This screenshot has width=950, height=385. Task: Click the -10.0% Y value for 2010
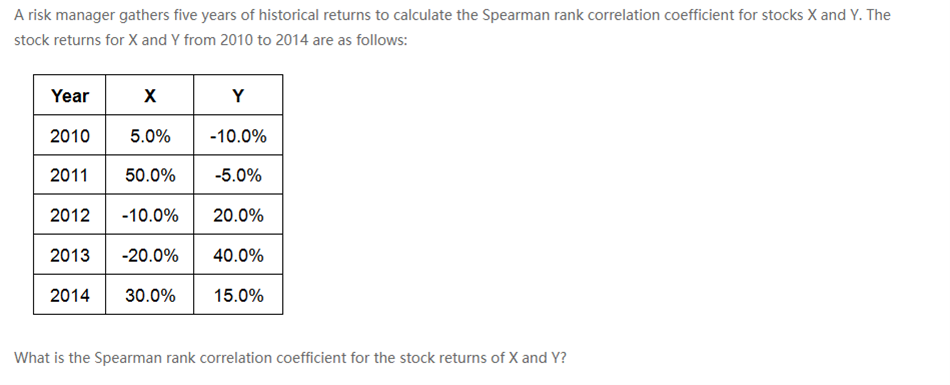coord(238,135)
